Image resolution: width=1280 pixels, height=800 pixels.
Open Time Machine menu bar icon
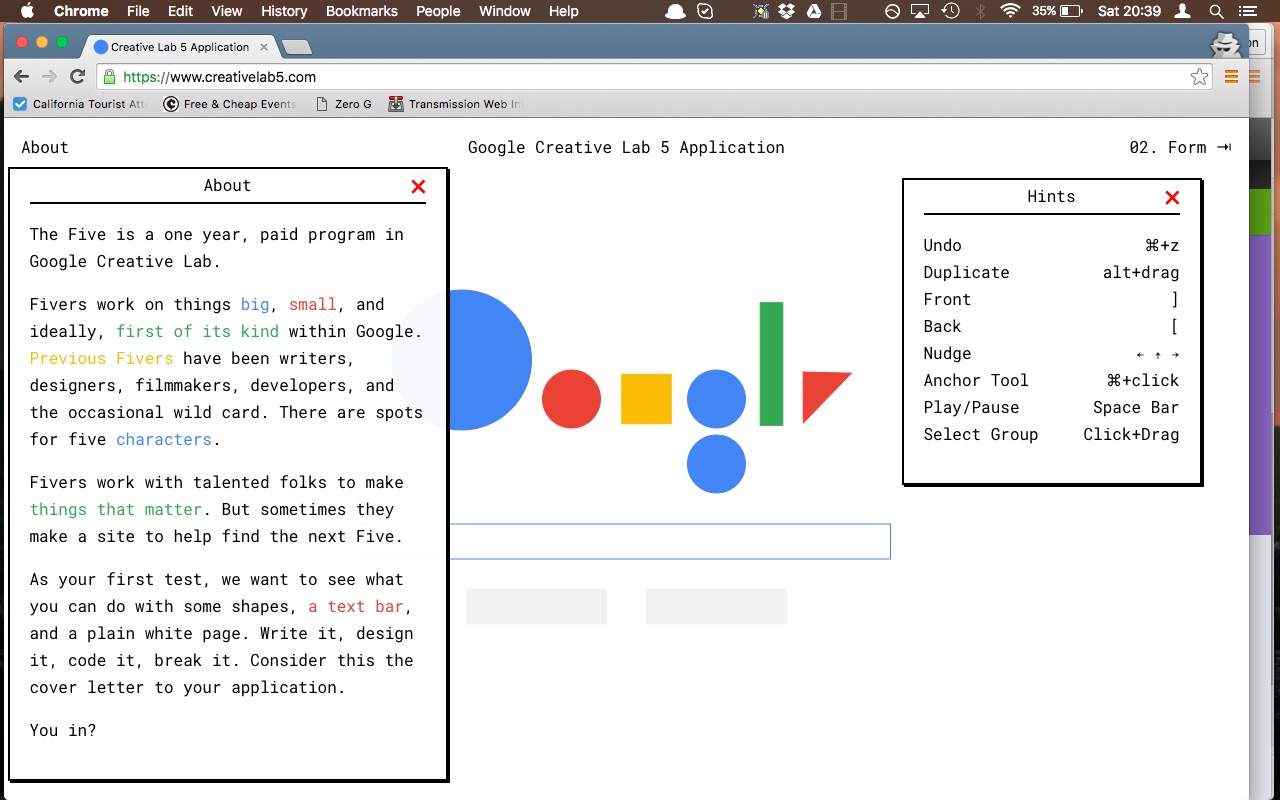tap(951, 11)
